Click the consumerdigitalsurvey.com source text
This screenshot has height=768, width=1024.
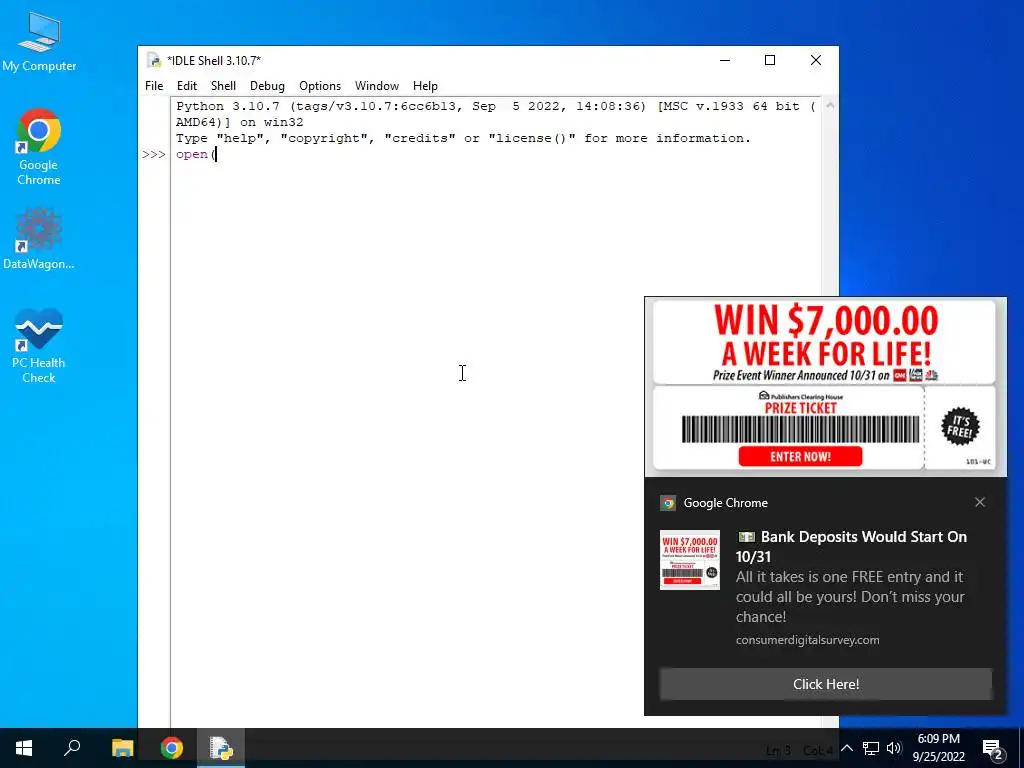(x=807, y=640)
